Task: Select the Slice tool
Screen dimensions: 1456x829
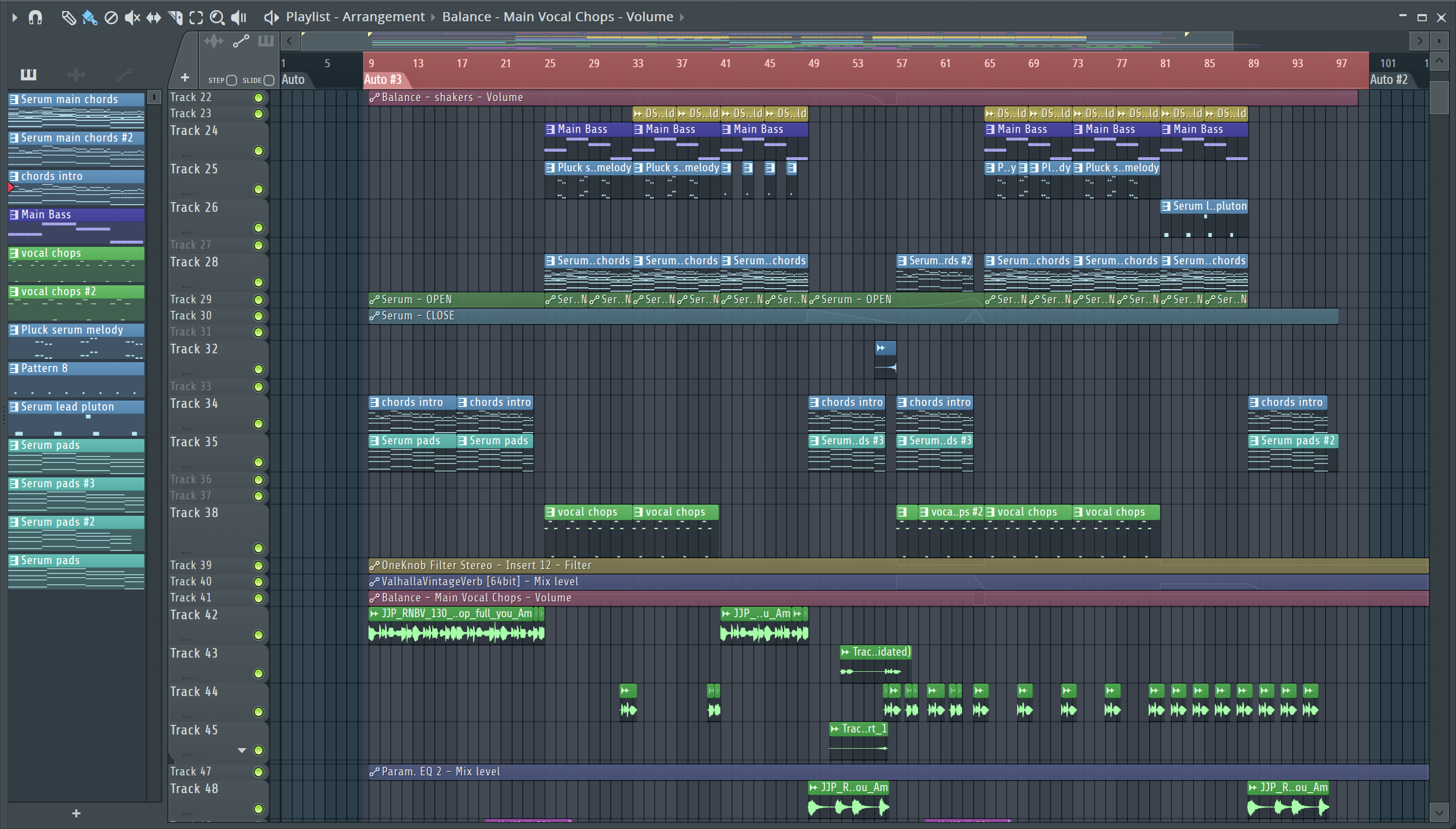Action: pyautogui.click(x=175, y=18)
